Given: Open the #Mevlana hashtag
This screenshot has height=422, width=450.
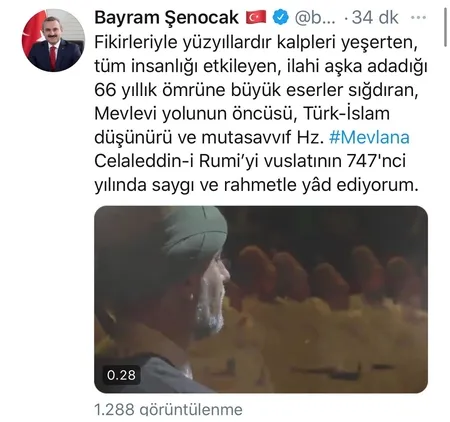Looking at the screenshot, I should [x=369, y=137].
